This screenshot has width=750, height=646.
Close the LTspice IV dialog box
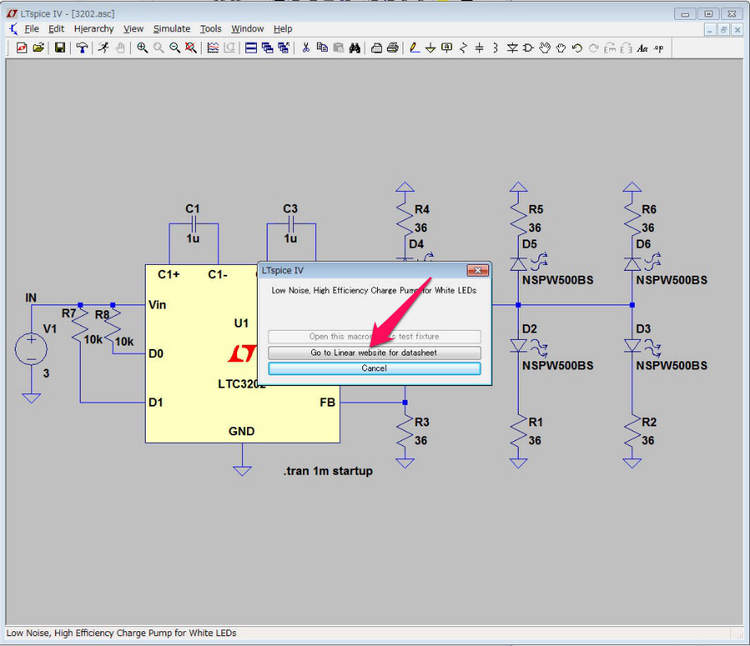pyautogui.click(x=479, y=270)
